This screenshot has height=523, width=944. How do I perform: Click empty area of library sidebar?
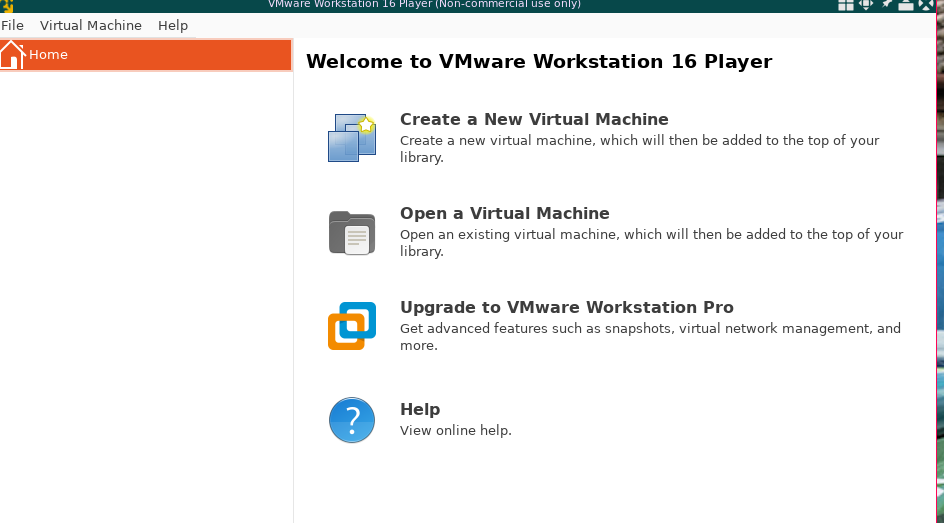pos(146,300)
